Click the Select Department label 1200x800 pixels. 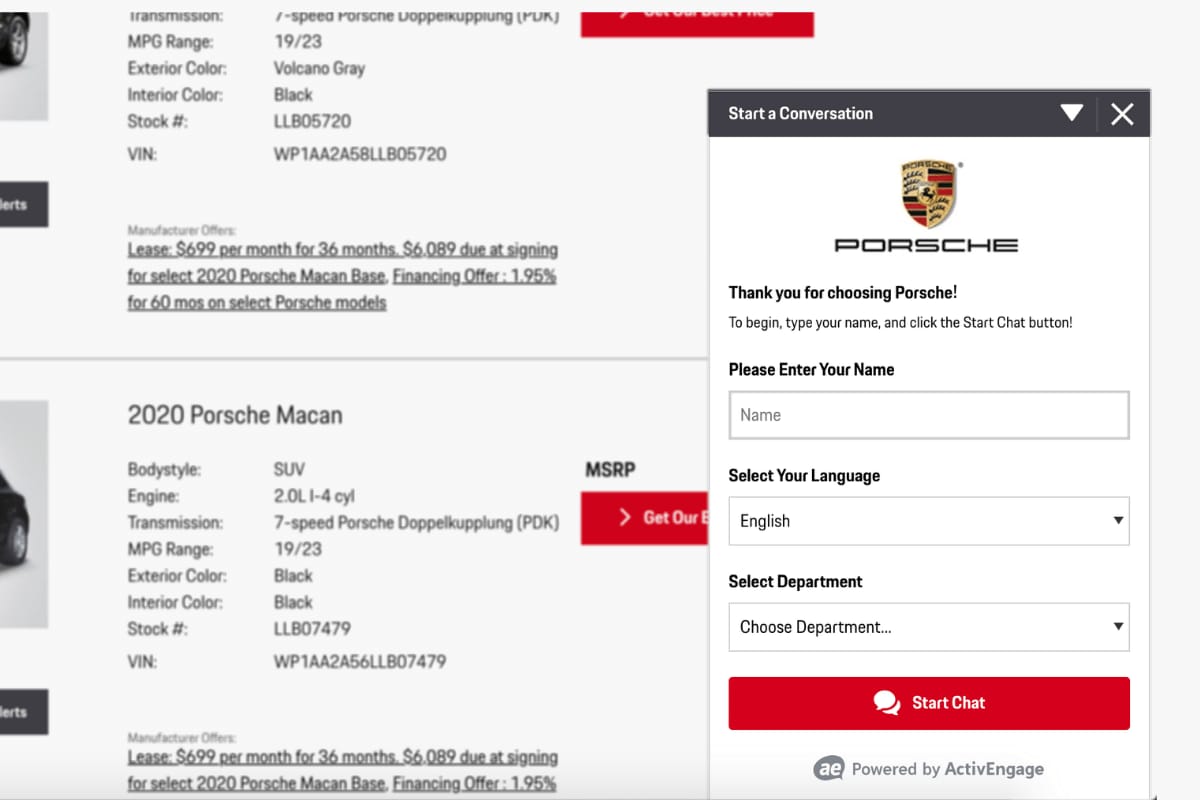coord(795,581)
